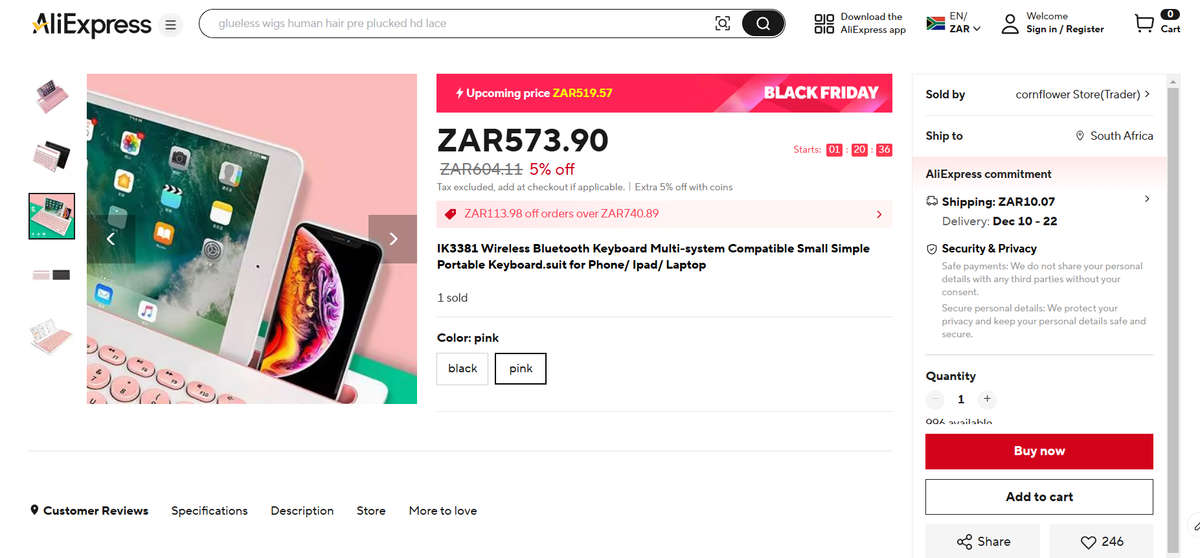
Task: Increase quantity with plus button
Action: 986,399
